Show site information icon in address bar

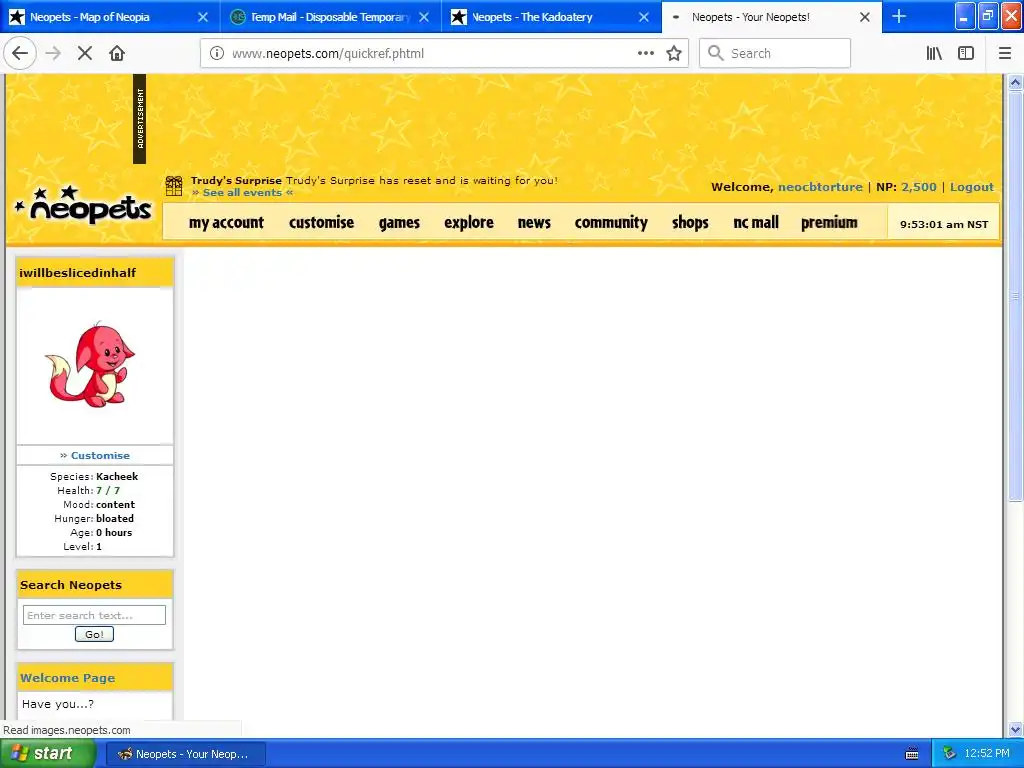(x=217, y=54)
